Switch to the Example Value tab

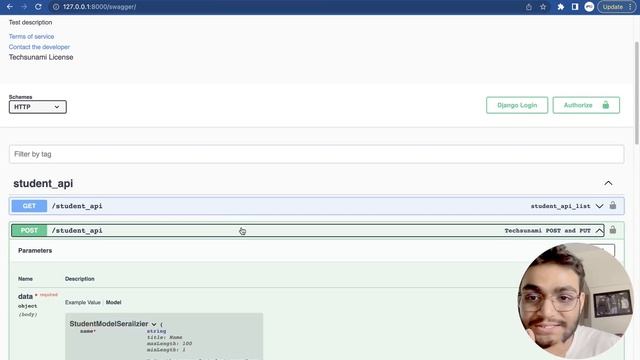[82, 302]
